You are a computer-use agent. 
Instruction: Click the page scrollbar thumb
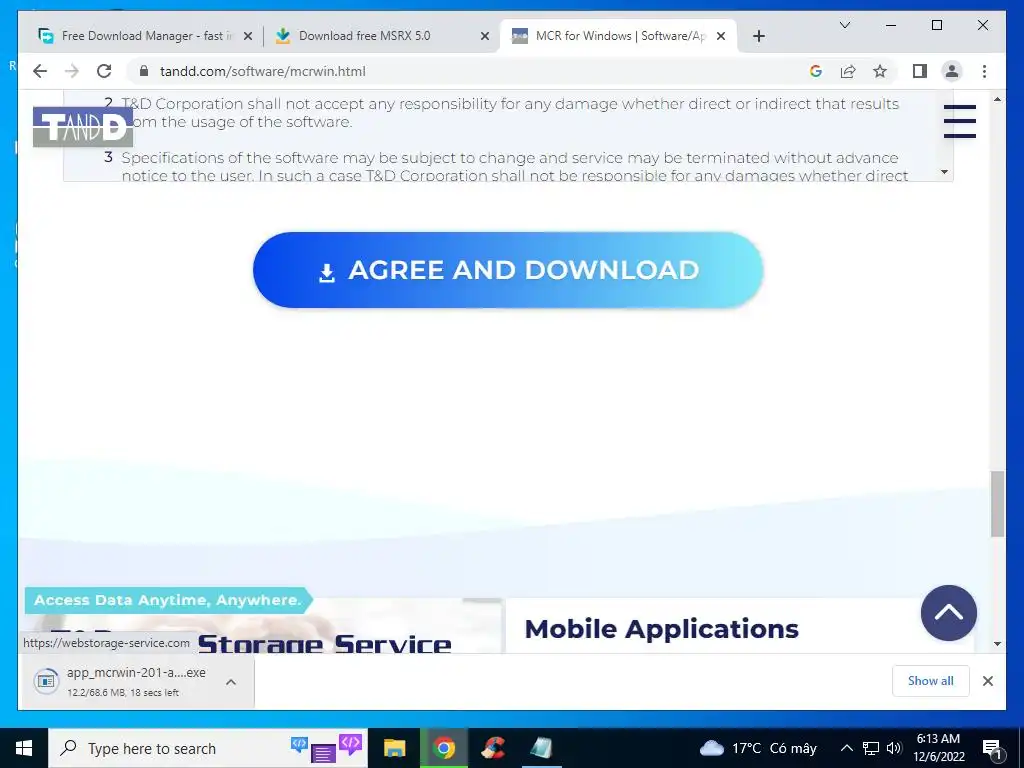pyautogui.click(x=997, y=504)
